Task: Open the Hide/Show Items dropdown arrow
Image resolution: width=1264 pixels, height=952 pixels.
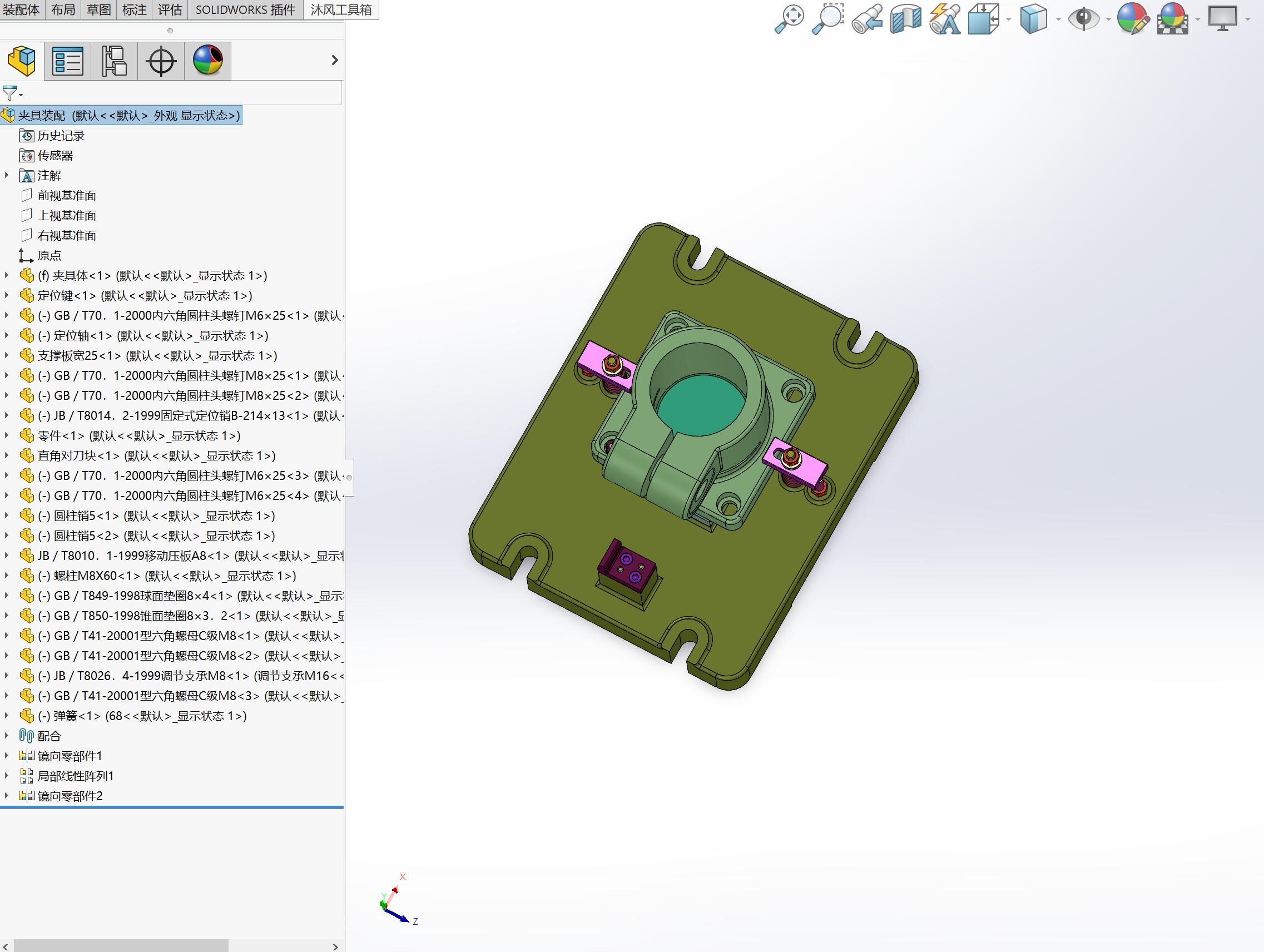Action: click(x=1108, y=19)
